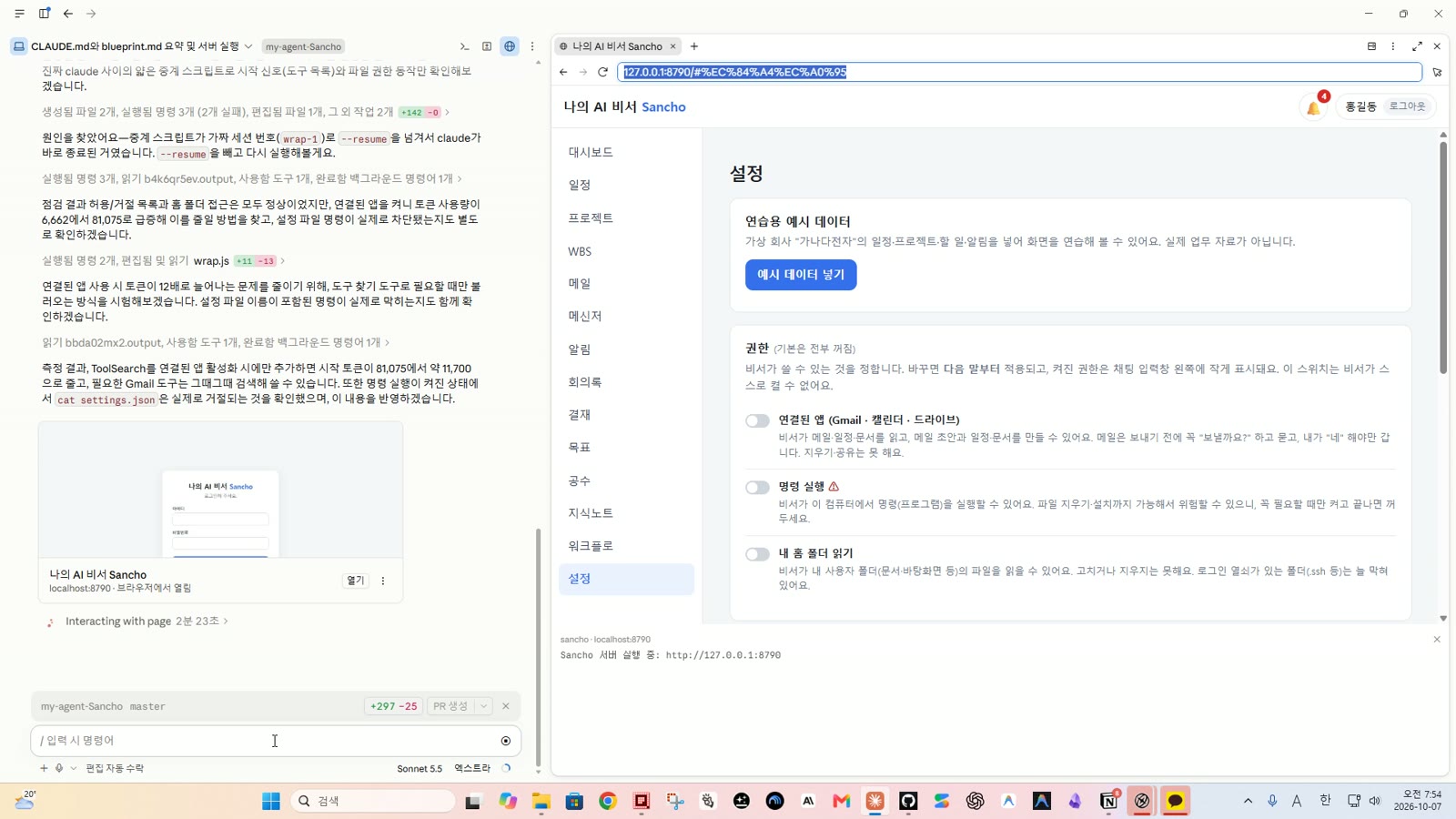Open the PR 생성 dropdown arrow
Screen dimensions: 1456x819
pos(484,706)
